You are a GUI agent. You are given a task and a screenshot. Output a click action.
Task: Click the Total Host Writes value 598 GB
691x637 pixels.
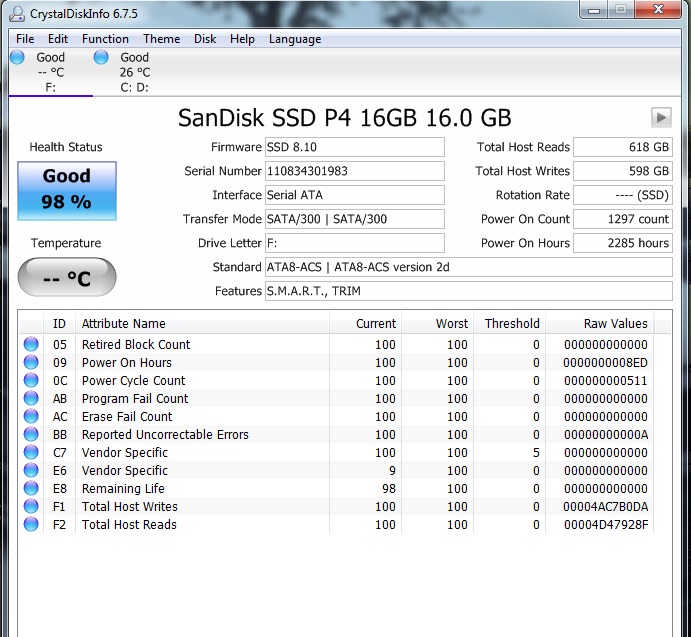pyautogui.click(x=623, y=171)
